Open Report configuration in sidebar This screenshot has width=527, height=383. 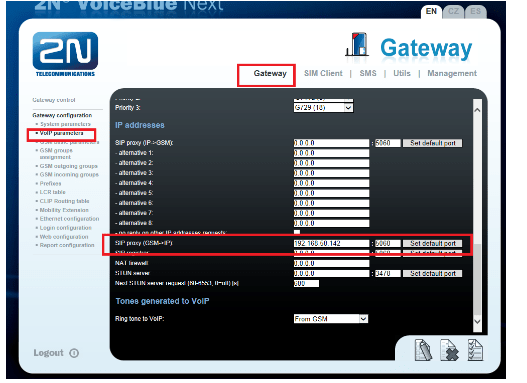pyautogui.click(x=67, y=246)
